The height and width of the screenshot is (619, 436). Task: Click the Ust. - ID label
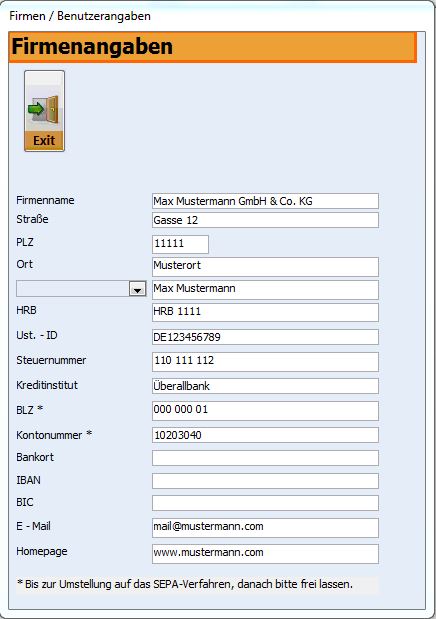pos(37,335)
